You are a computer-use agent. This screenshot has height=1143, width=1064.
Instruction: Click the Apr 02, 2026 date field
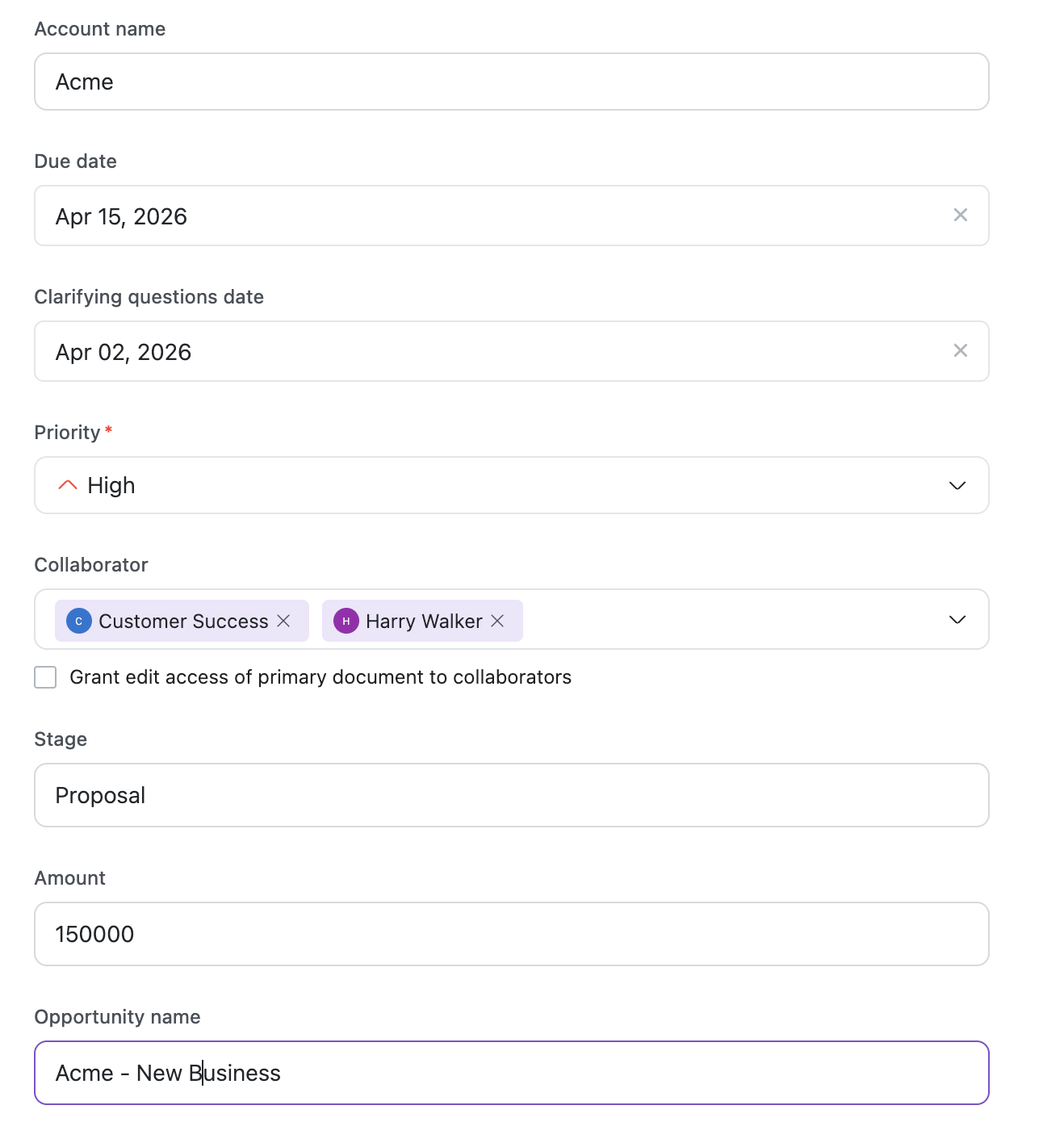point(484,352)
